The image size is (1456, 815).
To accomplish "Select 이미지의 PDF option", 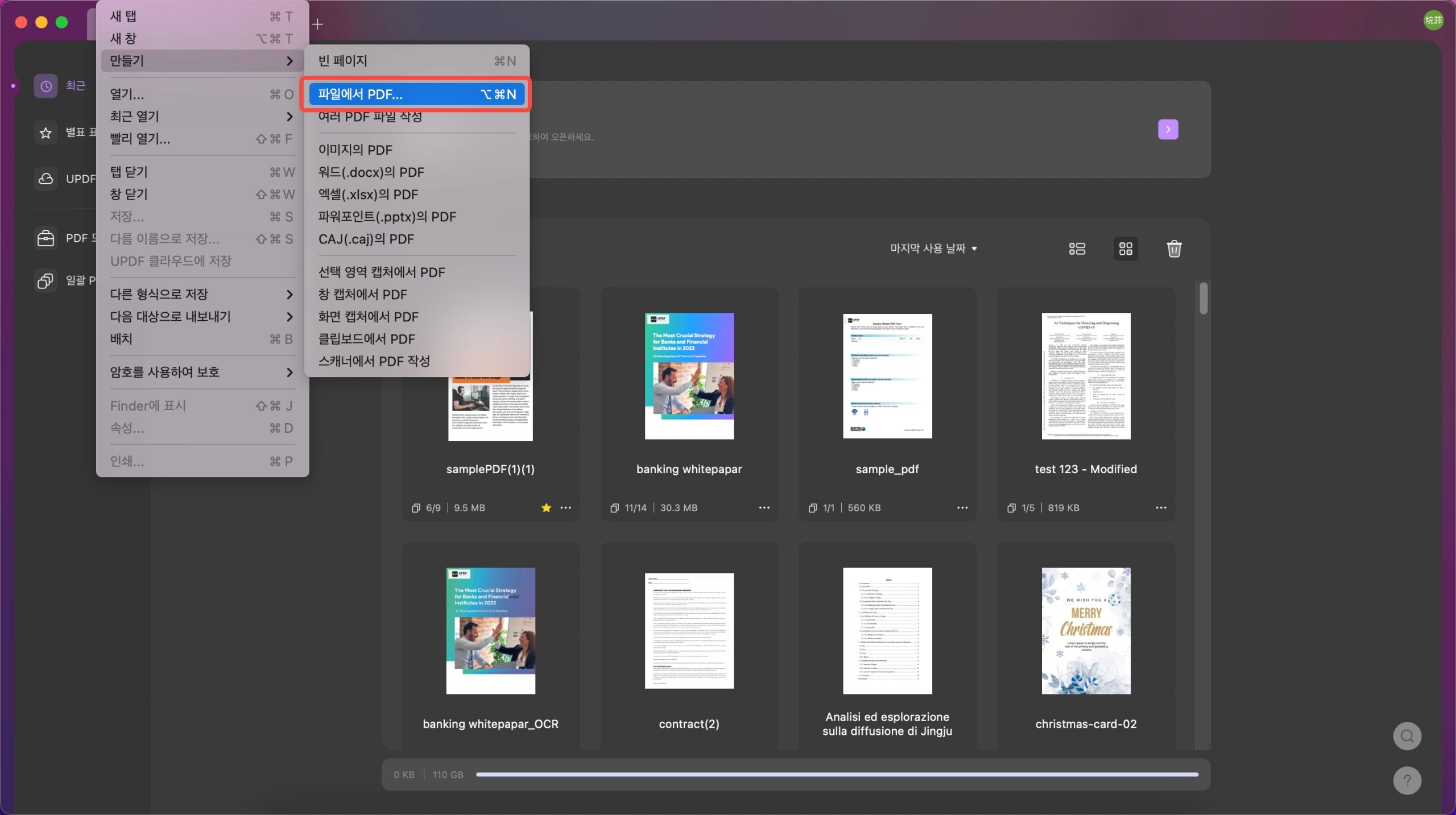I will tap(417, 150).
